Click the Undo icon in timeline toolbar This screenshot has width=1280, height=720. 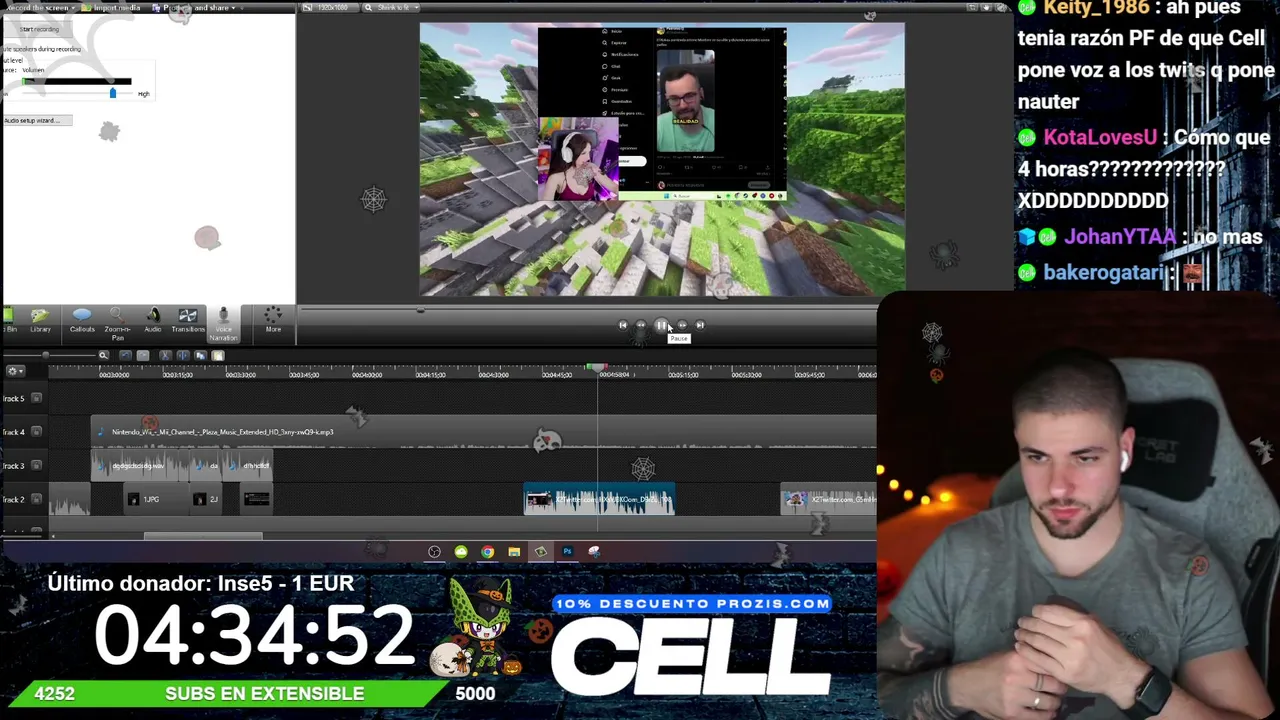(125, 355)
